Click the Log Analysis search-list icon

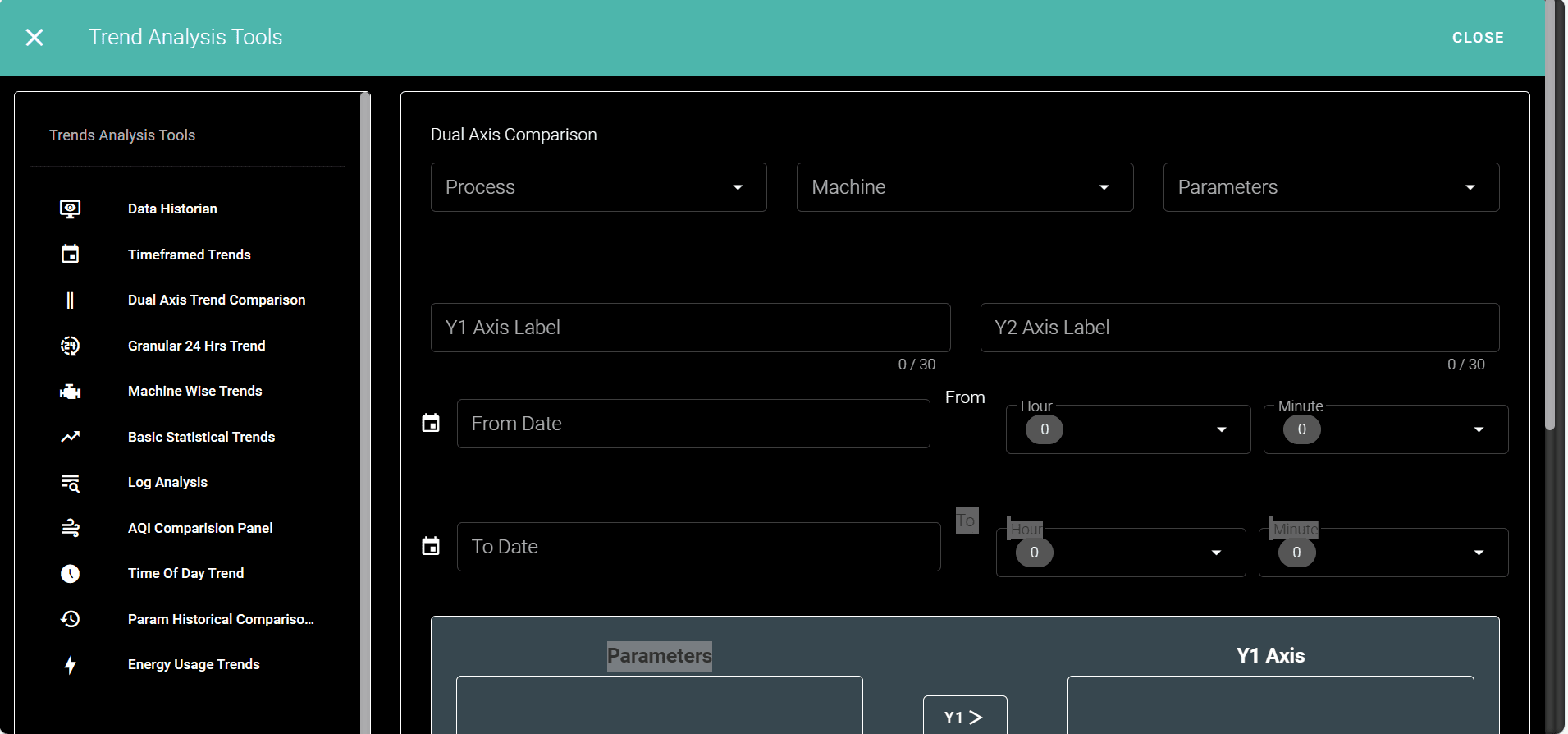click(71, 483)
